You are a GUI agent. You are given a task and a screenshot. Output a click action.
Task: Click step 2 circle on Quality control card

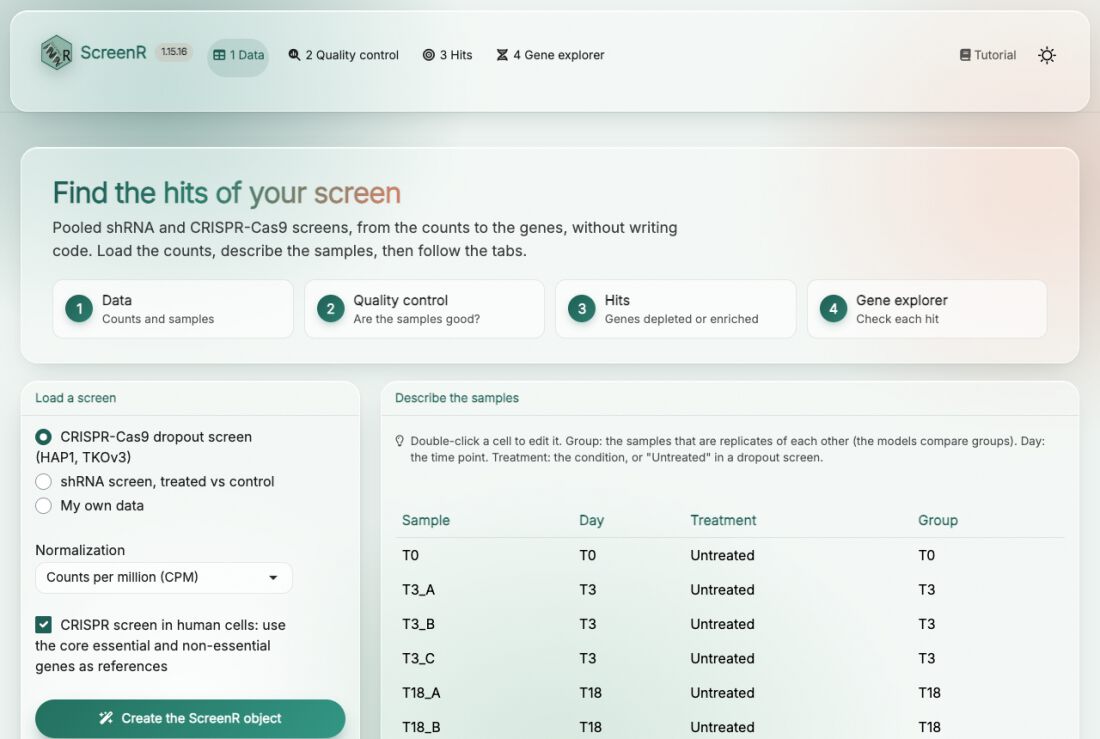pyautogui.click(x=330, y=309)
